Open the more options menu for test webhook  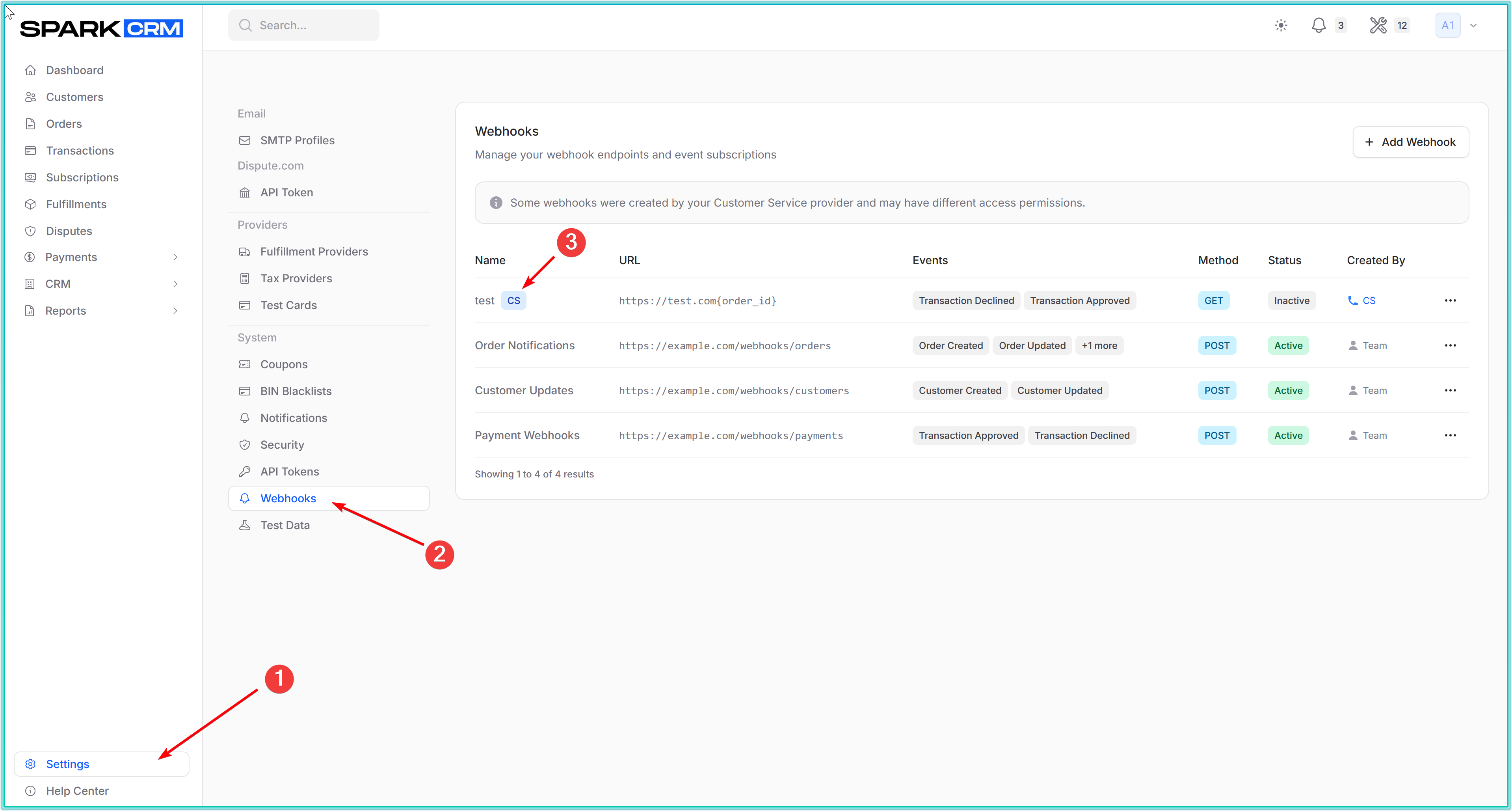point(1450,301)
